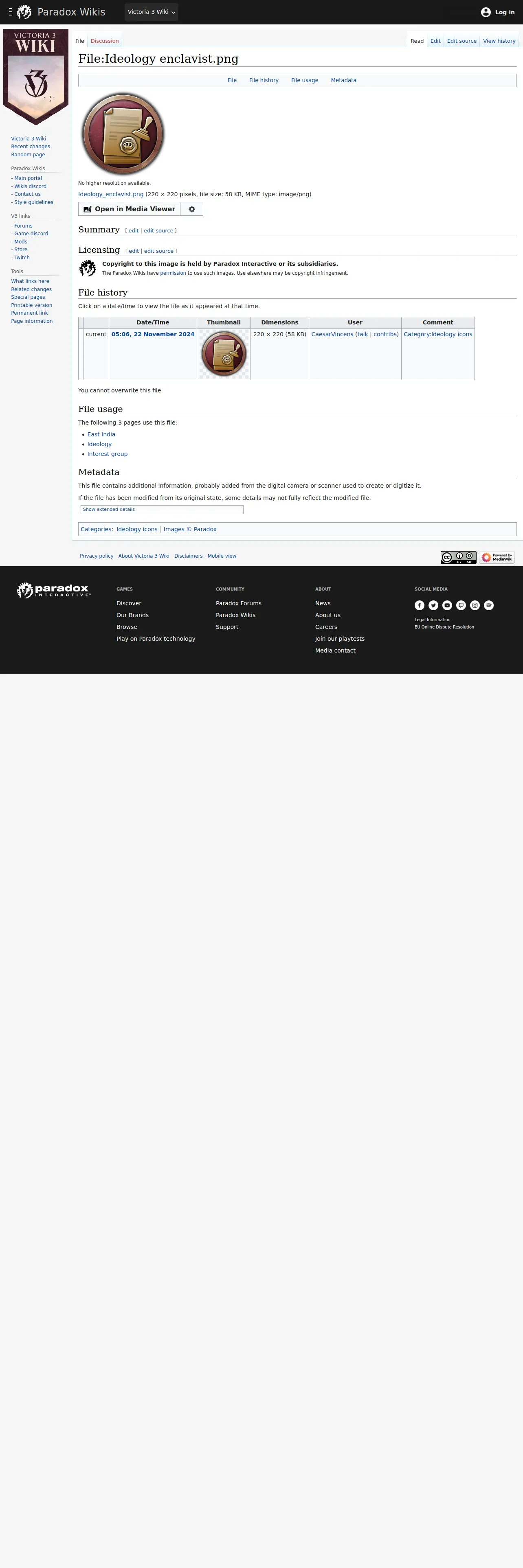Click the Paradox Interactive footer logo
The image size is (523, 1568).
54,590
